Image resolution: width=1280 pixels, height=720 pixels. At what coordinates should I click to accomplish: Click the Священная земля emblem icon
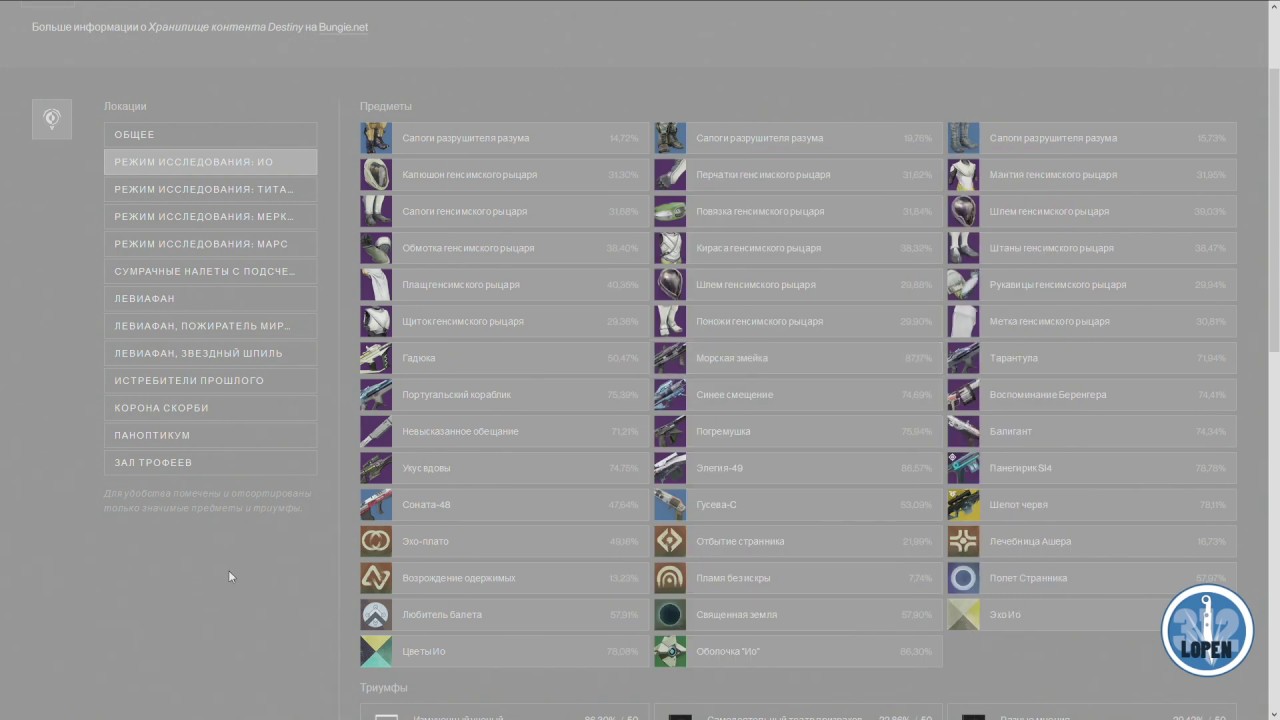[x=670, y=615]
